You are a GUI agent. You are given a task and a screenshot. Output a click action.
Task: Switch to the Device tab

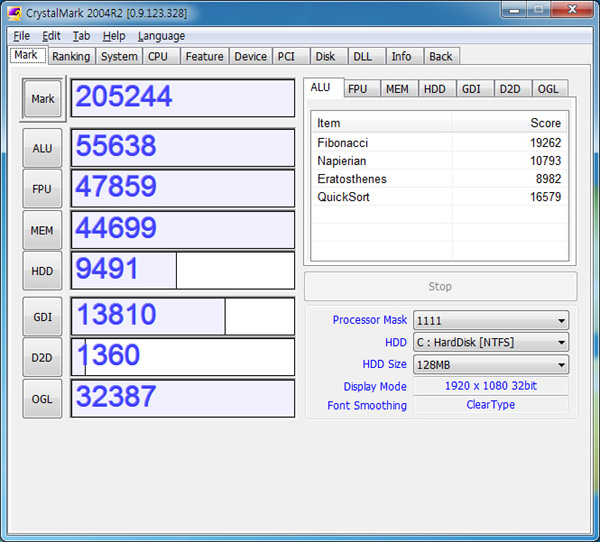pyautogui.click(x=250, y=56)
